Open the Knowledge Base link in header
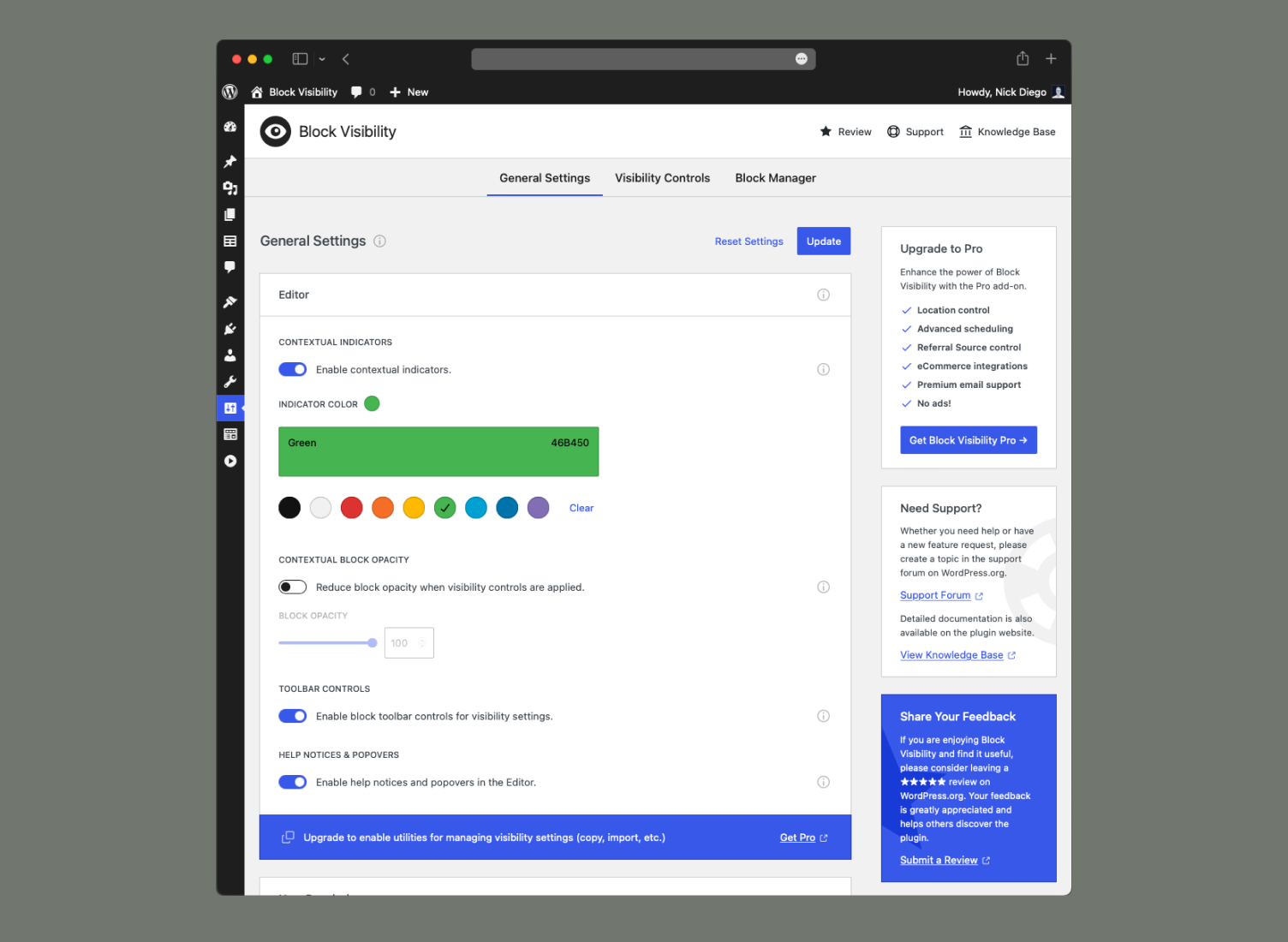Image resolution: width=1288 pixels, height=942 pixels. coord(1007,132)
